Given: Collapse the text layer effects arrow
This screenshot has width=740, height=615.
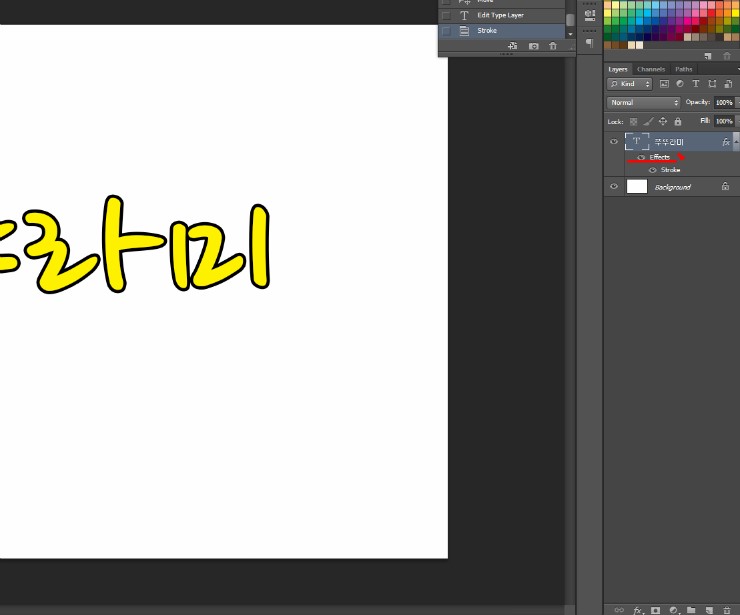Looking at the screenshot, I should (736, 142).
